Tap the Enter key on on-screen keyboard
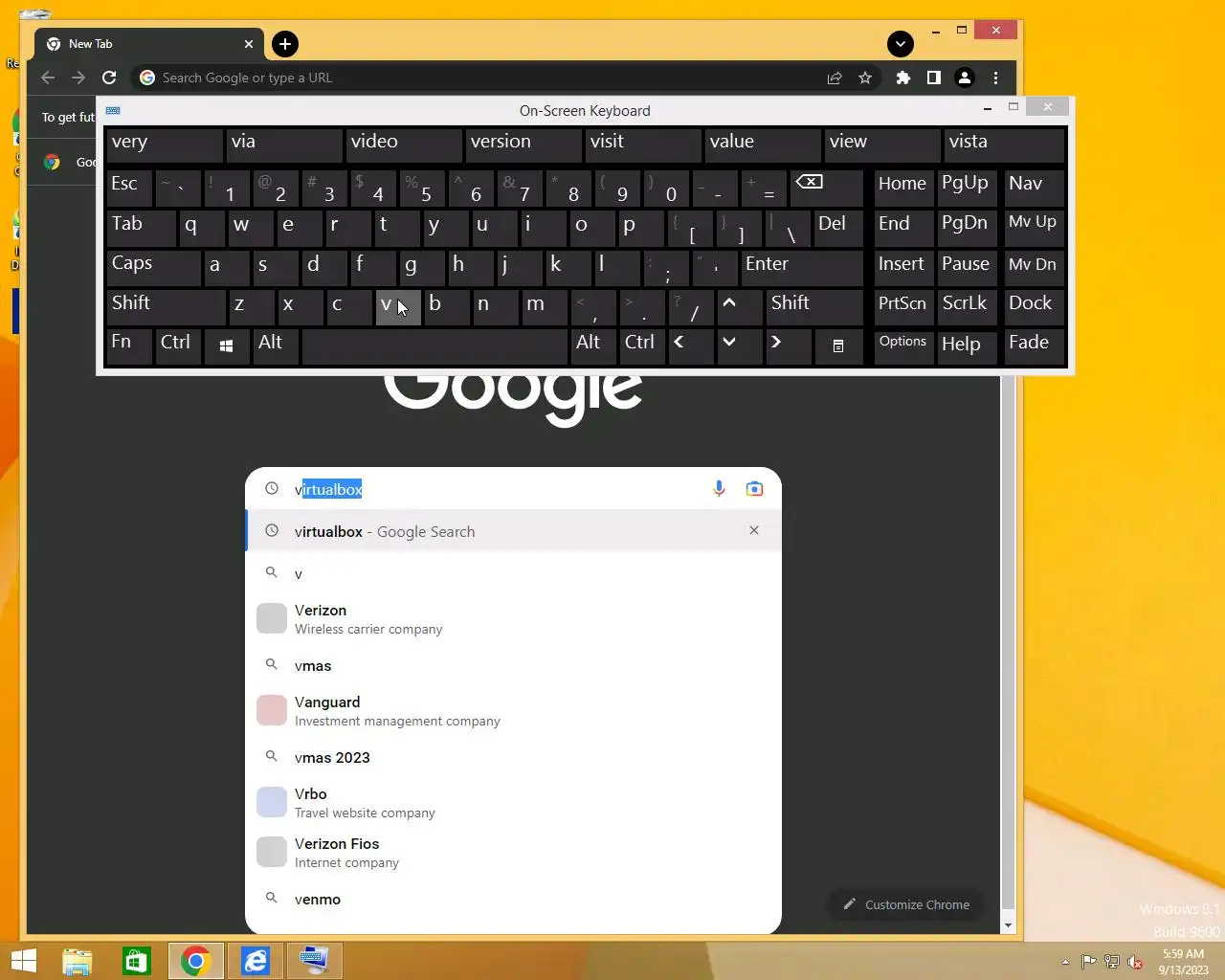This screenshot has width=1225, height=980. (x=802, y=266)
